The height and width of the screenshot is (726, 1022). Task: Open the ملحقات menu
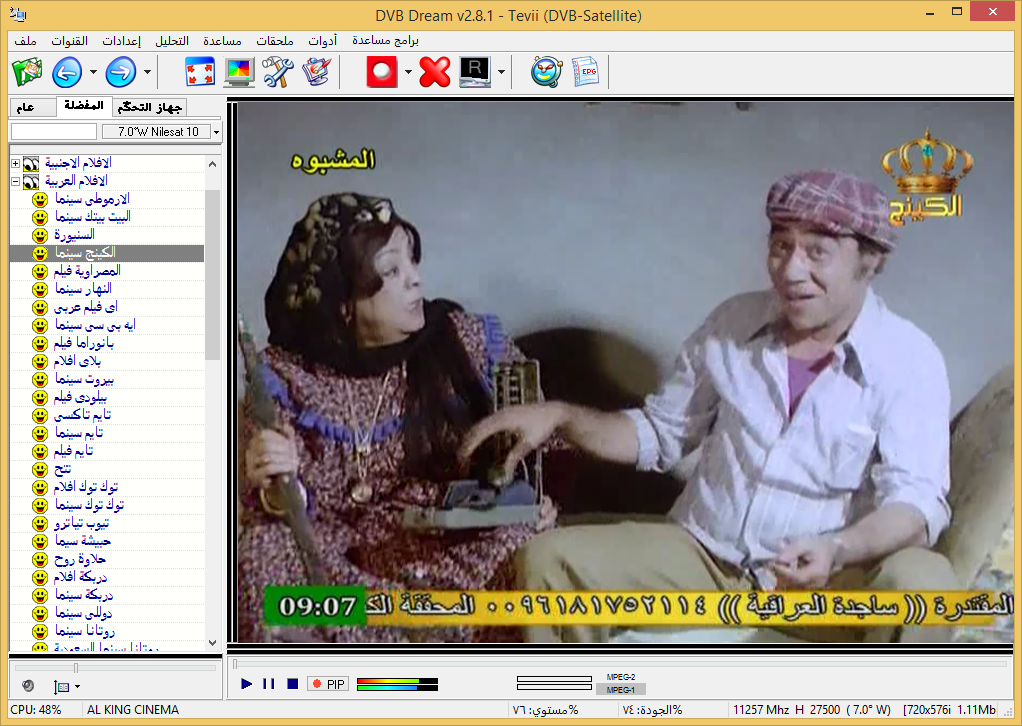[x=274, y=40]
